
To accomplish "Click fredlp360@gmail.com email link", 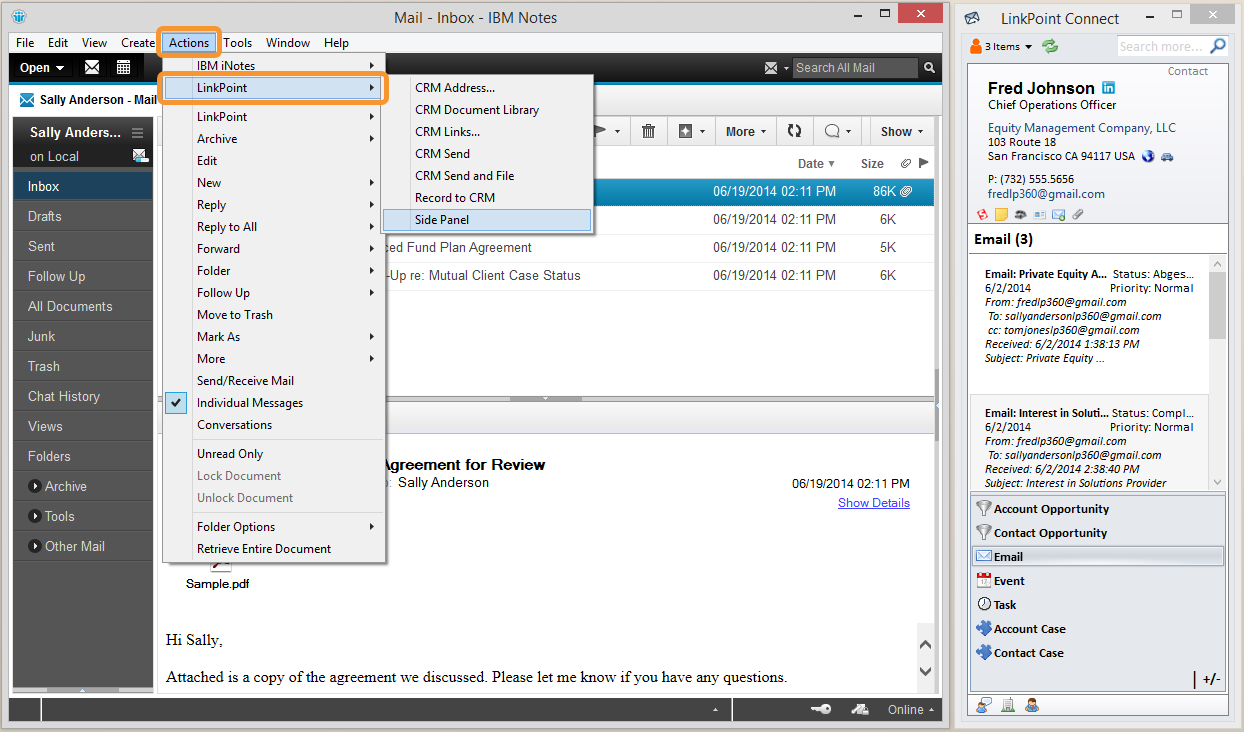I will 1046,194.
